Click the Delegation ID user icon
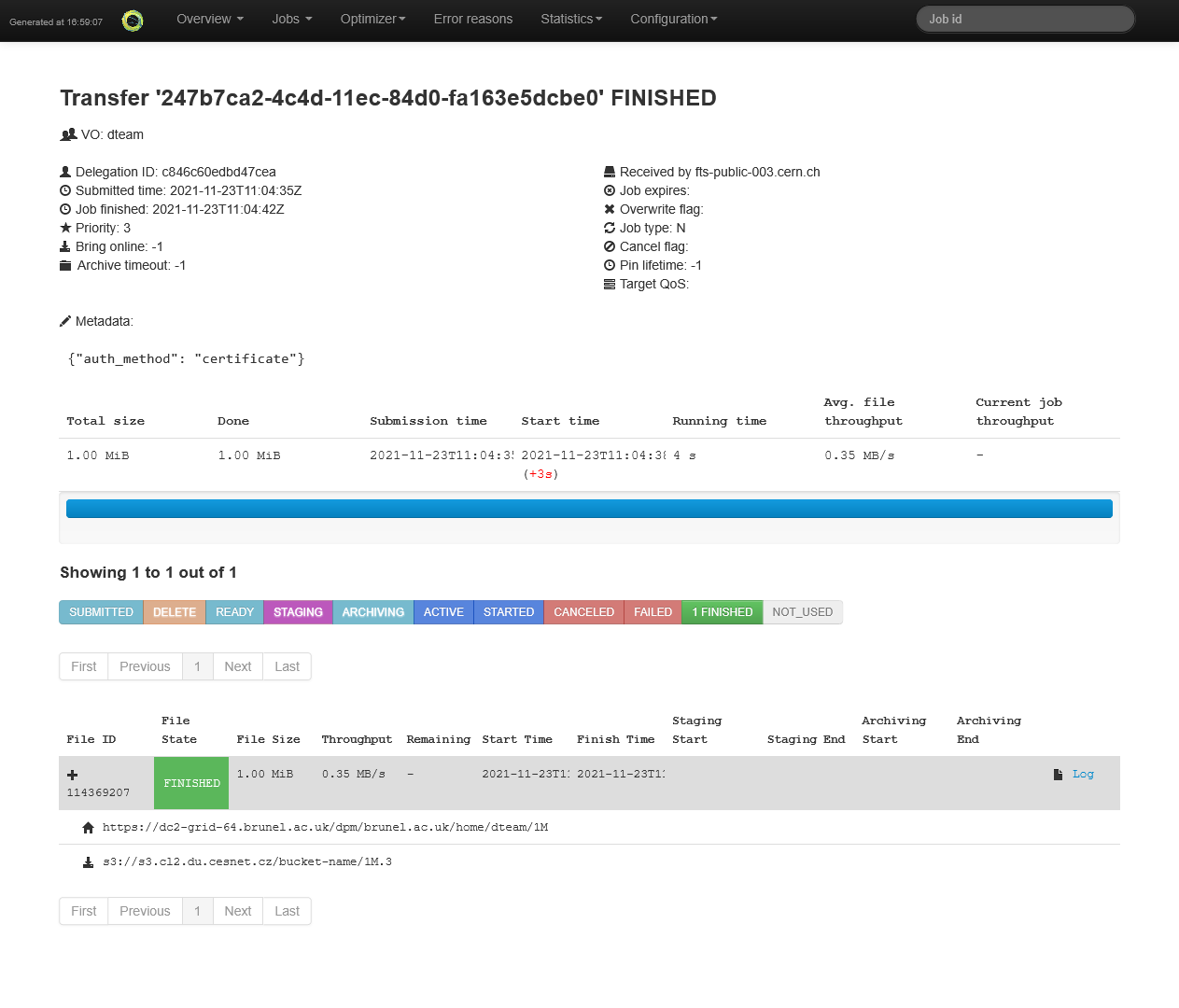 [x=65, y=172]
